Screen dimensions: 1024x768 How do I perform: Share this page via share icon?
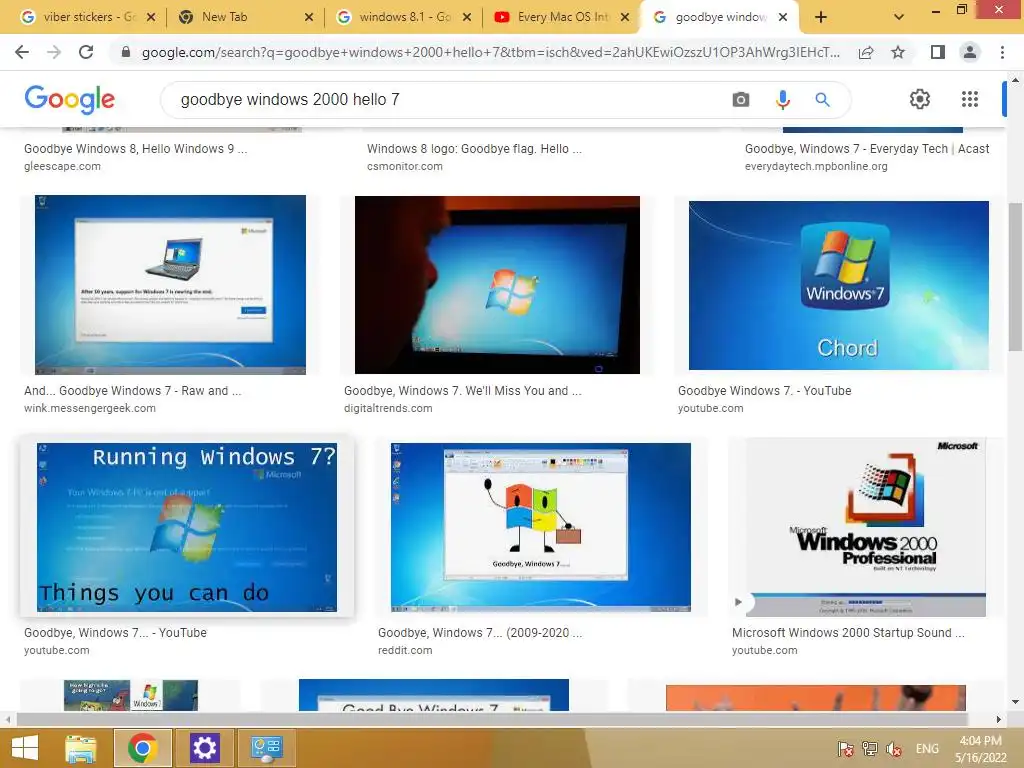pos(866,52)
